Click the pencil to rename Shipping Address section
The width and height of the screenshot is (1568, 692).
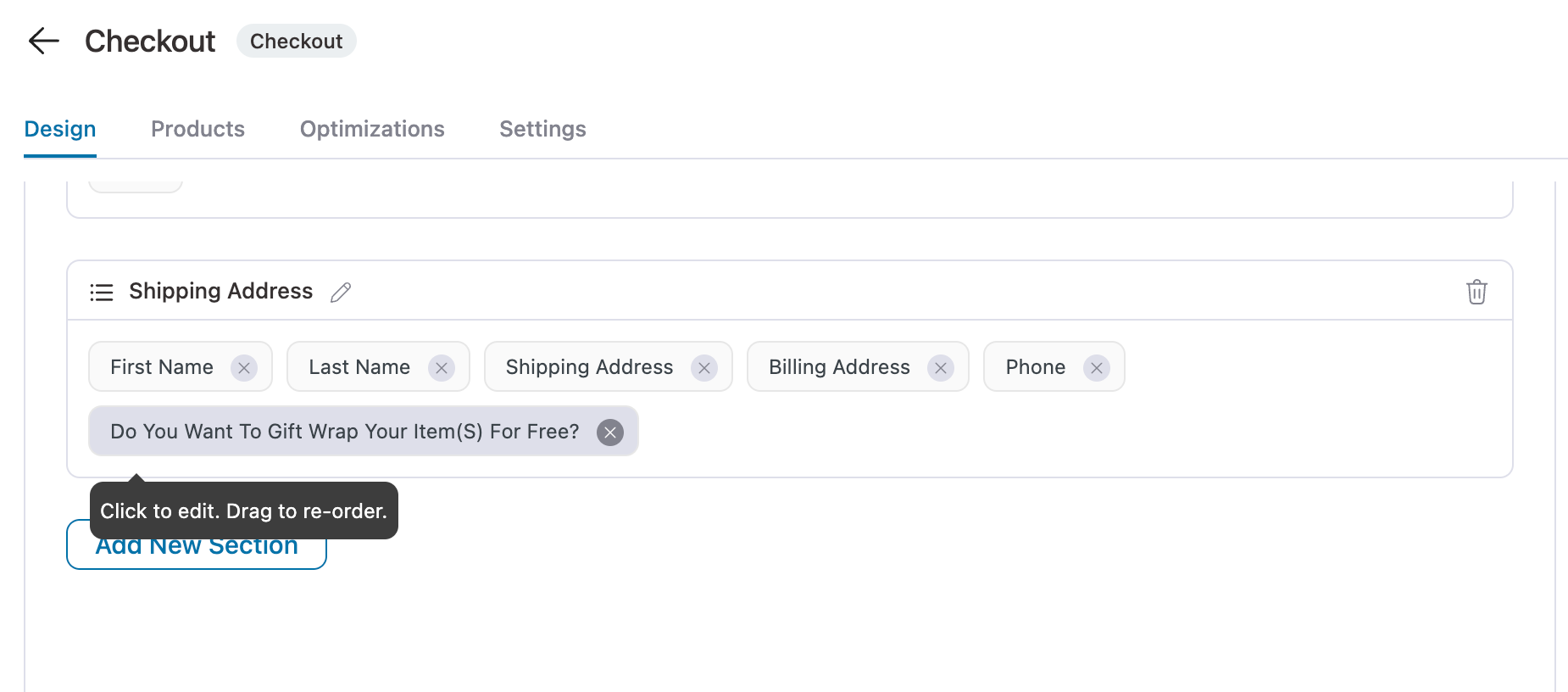(340, 293)
